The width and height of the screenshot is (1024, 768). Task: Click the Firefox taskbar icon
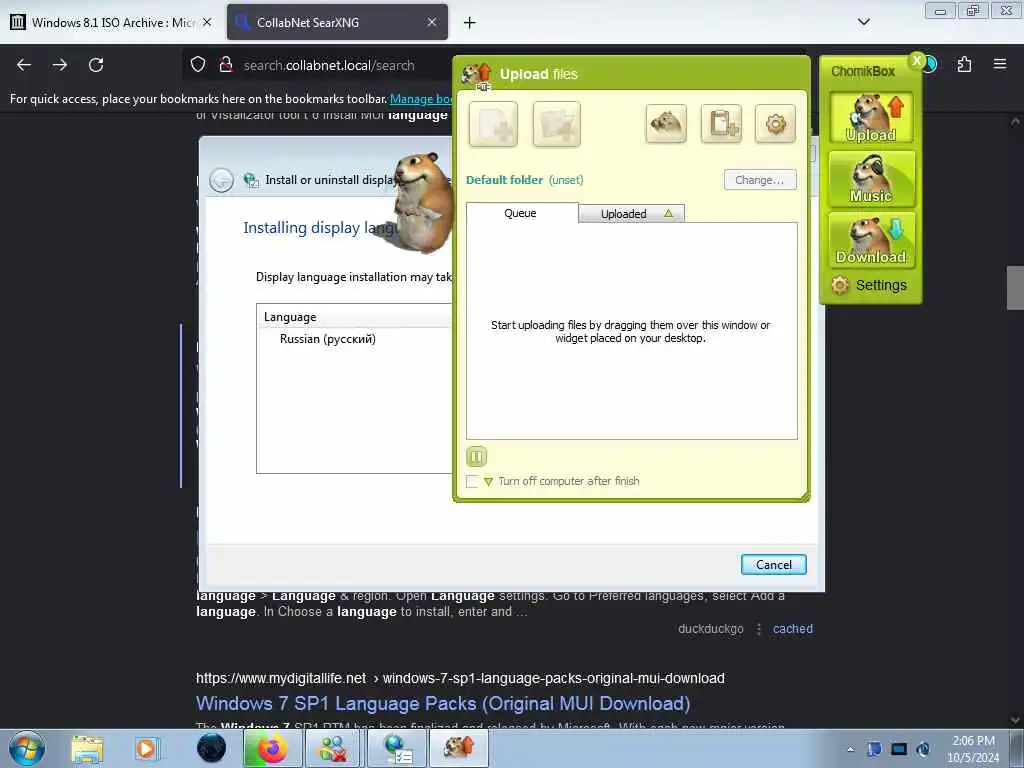tap(272, 748)
